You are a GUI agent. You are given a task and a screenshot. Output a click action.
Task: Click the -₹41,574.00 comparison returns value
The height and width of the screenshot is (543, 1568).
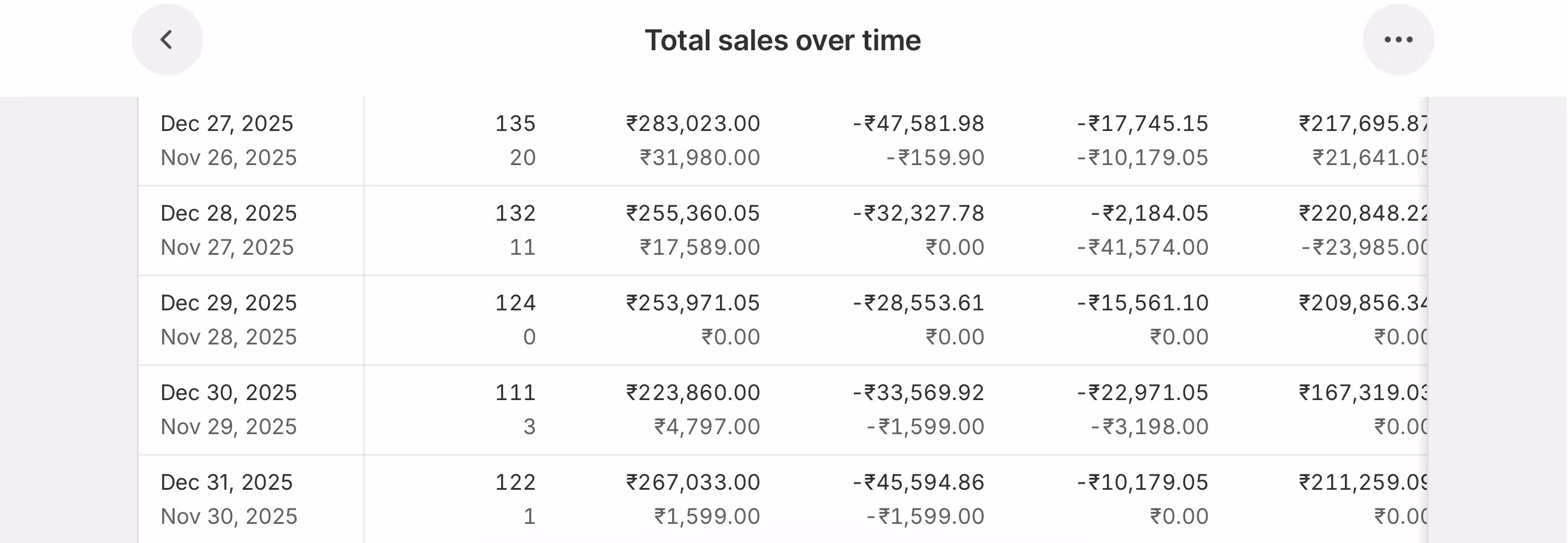[1142, 248]
